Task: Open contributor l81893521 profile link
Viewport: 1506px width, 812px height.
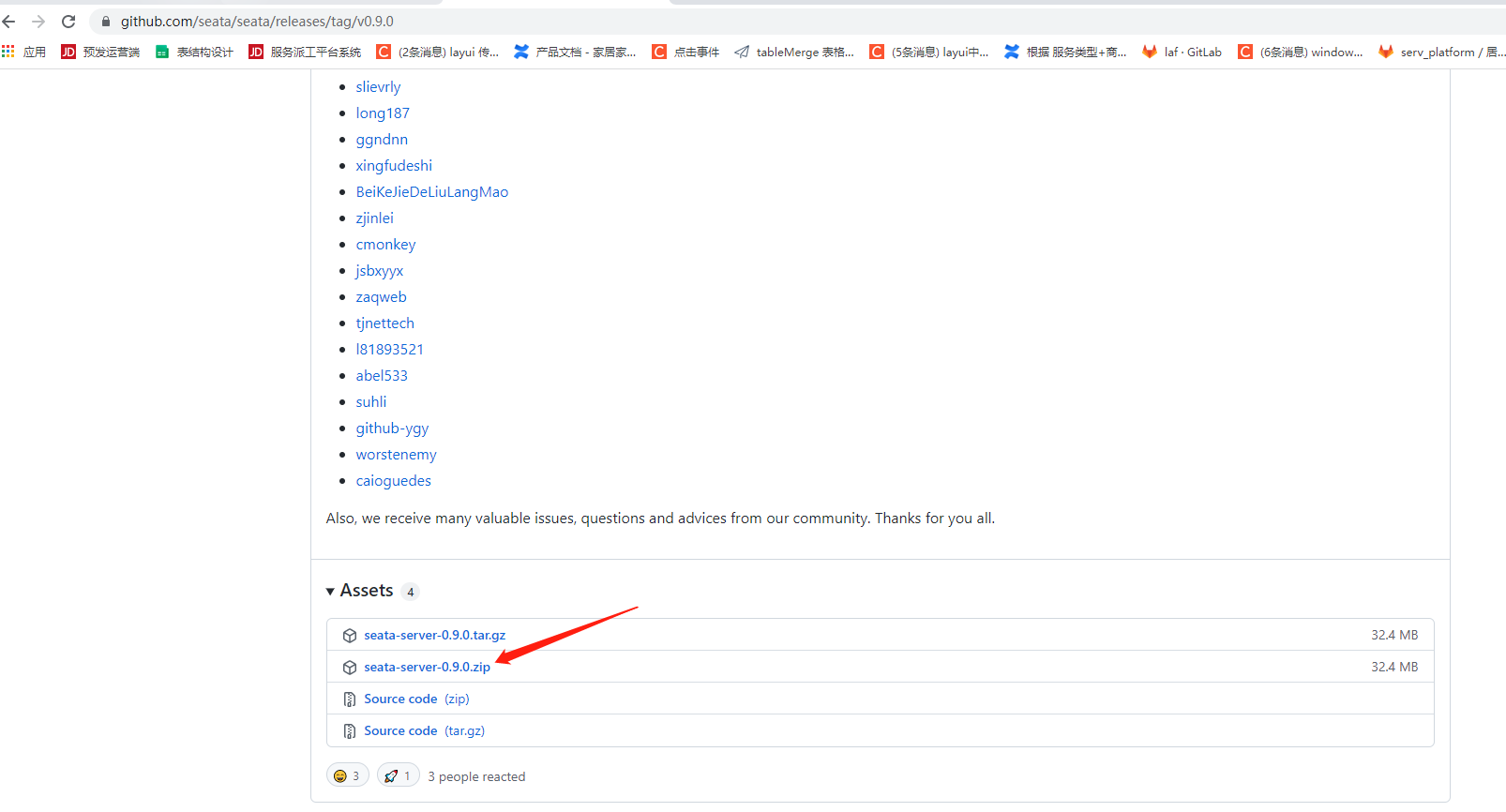Action: tap(389, 349)
